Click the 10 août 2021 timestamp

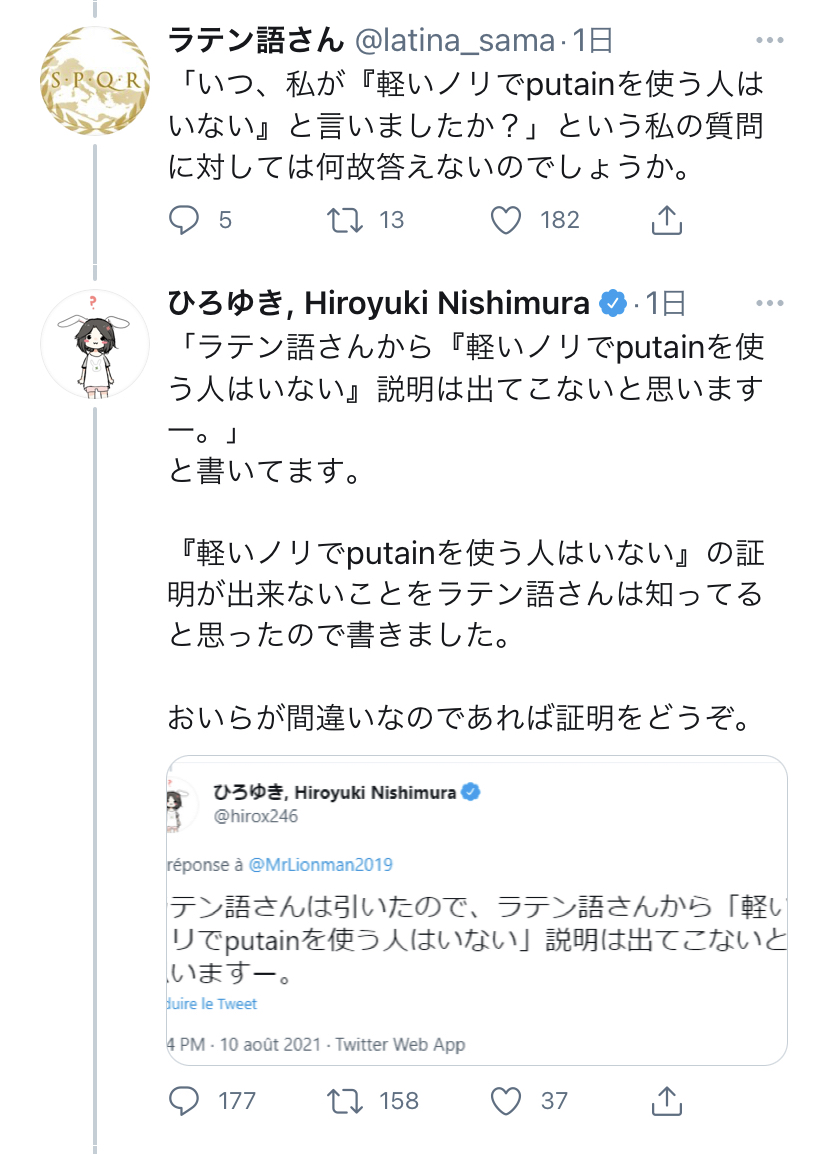coord(270,1044)
